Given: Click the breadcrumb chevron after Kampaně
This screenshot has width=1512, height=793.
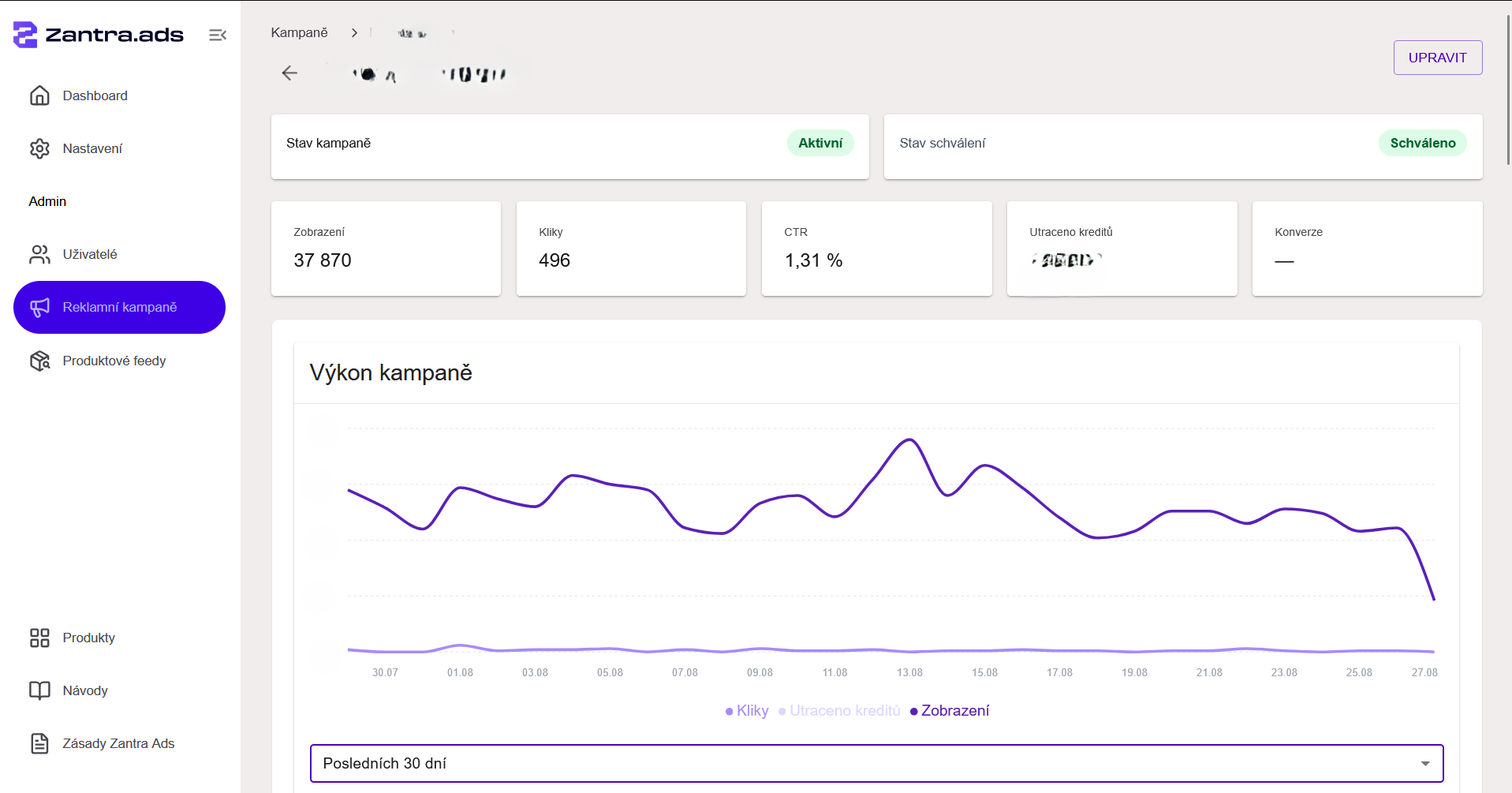Looking at the screenshot, I should tap(354, 32).
